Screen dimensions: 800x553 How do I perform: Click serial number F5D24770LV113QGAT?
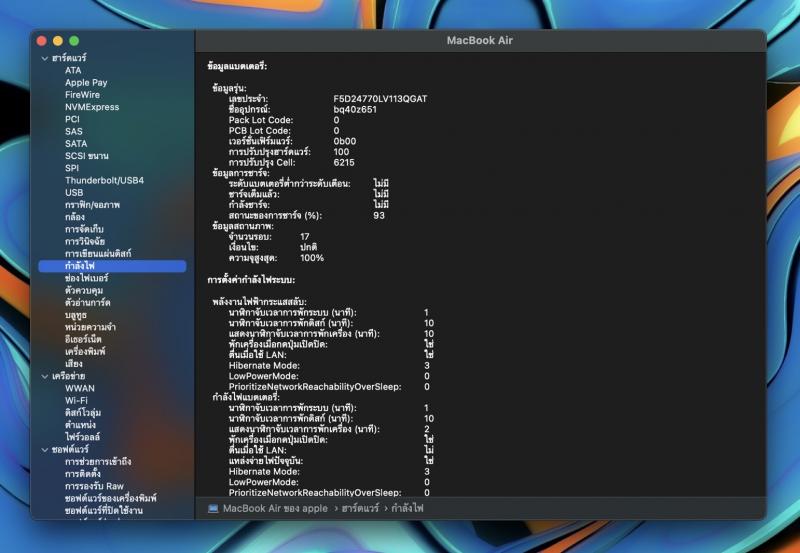(380, 99)
